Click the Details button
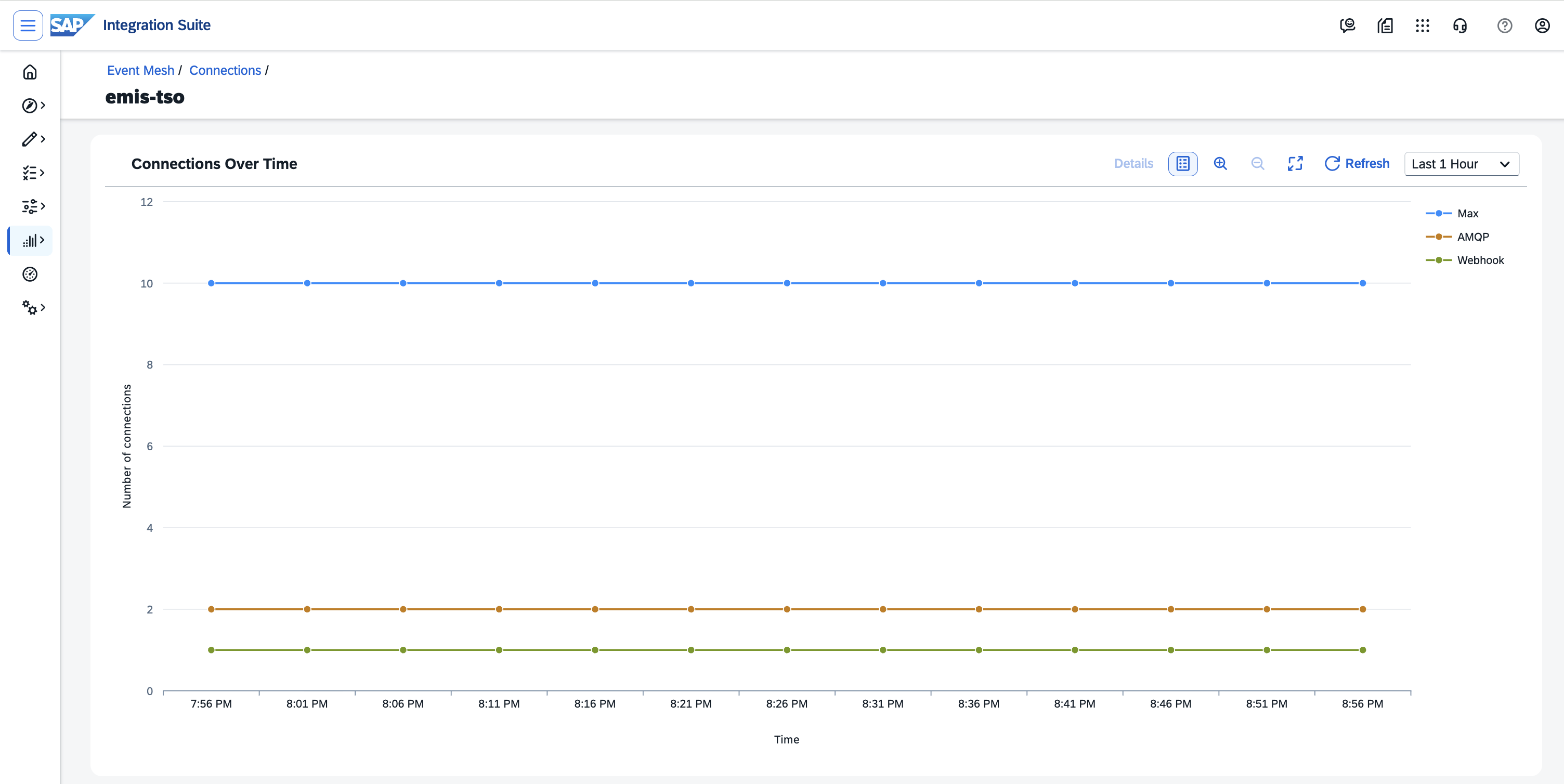Screen dimensions: 1564x784 click(1133, 164)
